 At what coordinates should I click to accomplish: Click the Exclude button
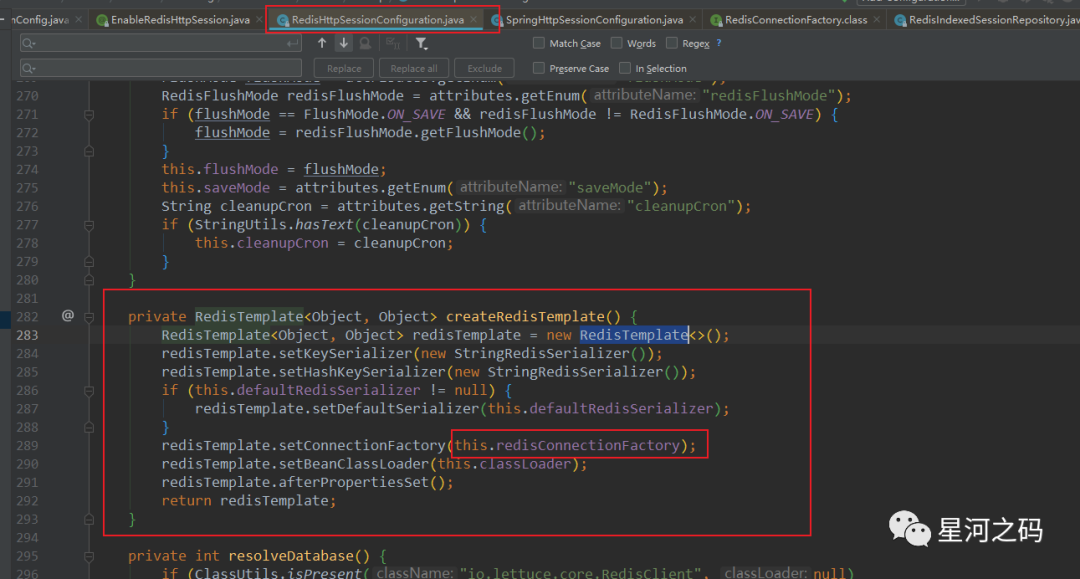(484, 68)
